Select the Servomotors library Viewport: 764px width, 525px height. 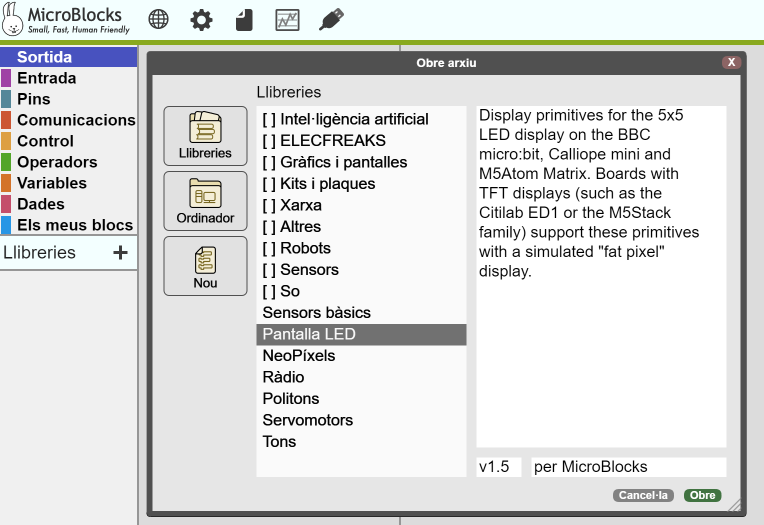[x=307, y=420]
